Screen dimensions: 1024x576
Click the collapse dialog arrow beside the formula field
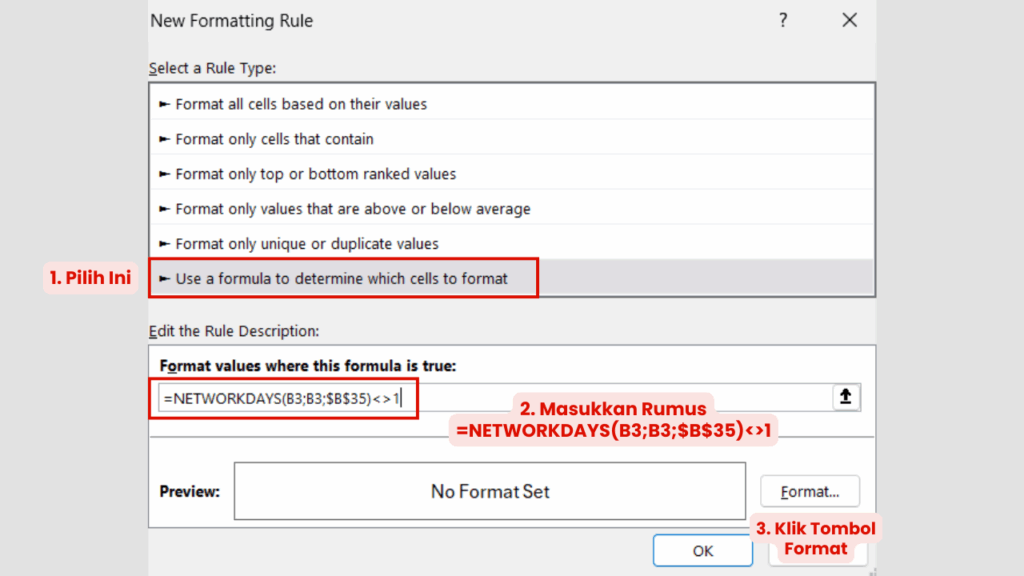(x=846, y=396)
